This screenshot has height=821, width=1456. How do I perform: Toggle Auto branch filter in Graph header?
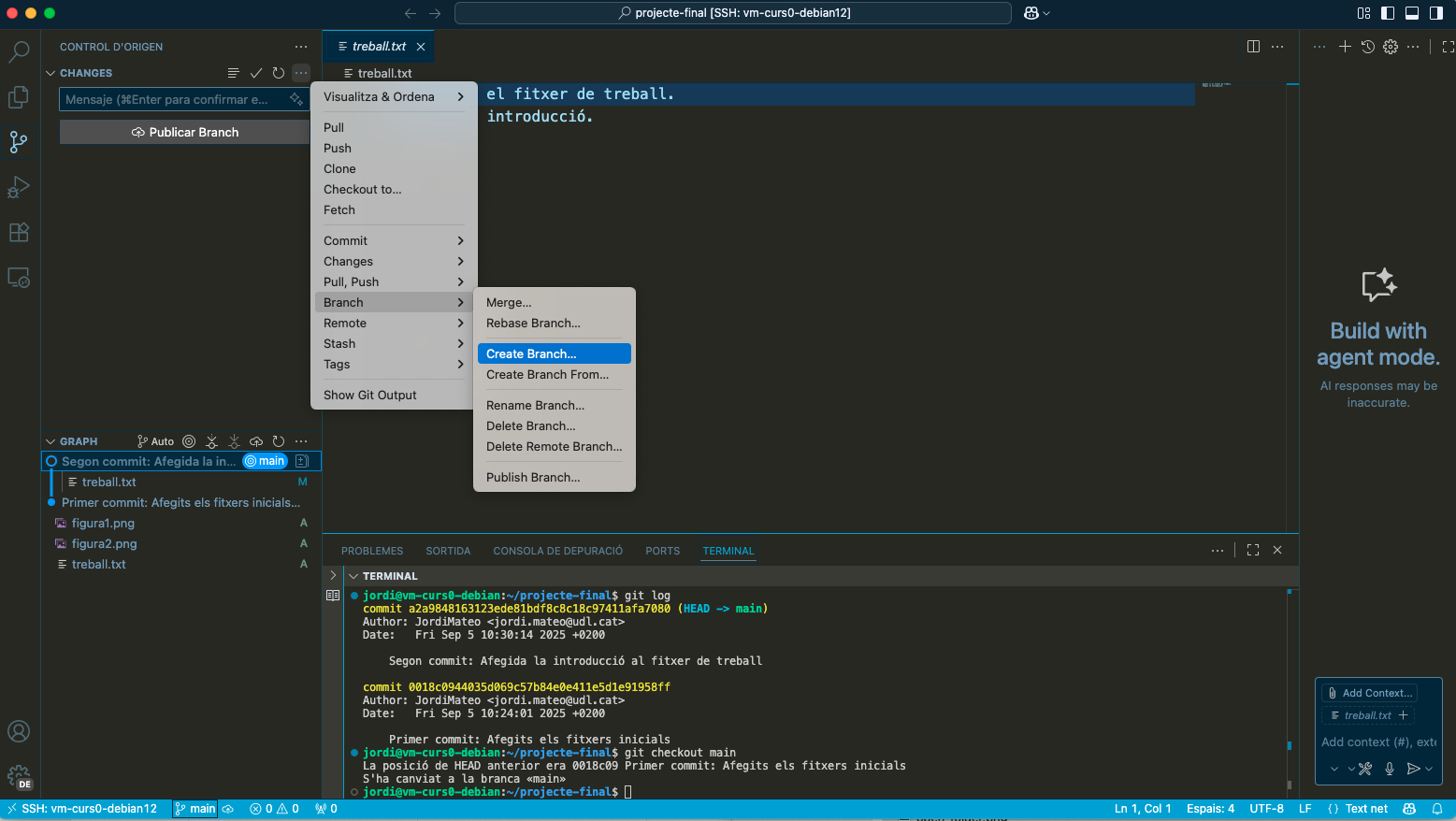click(x=156, y=441)
